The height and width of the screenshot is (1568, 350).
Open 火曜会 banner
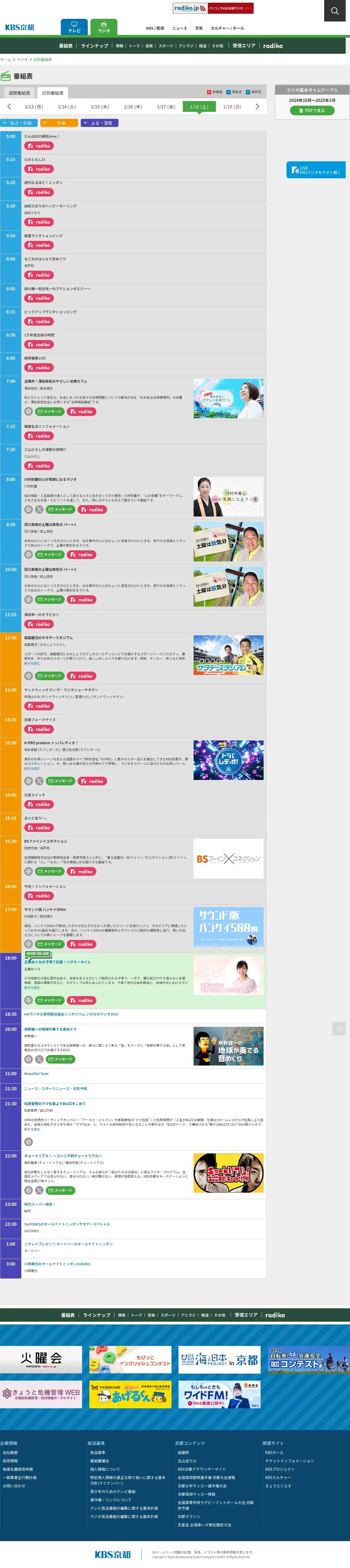click(41, 1359)
